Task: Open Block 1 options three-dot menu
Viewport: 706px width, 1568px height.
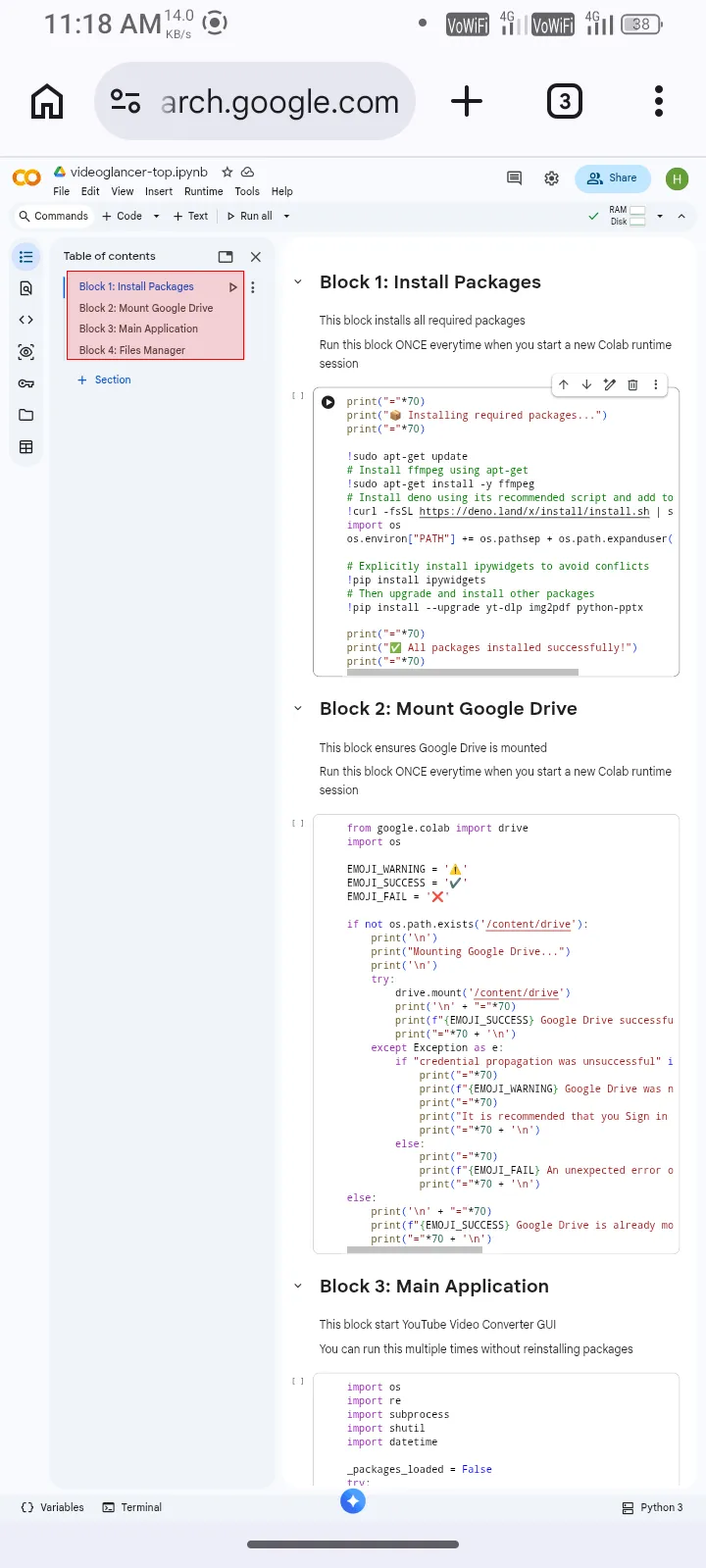Action: (x=253, y=287)
